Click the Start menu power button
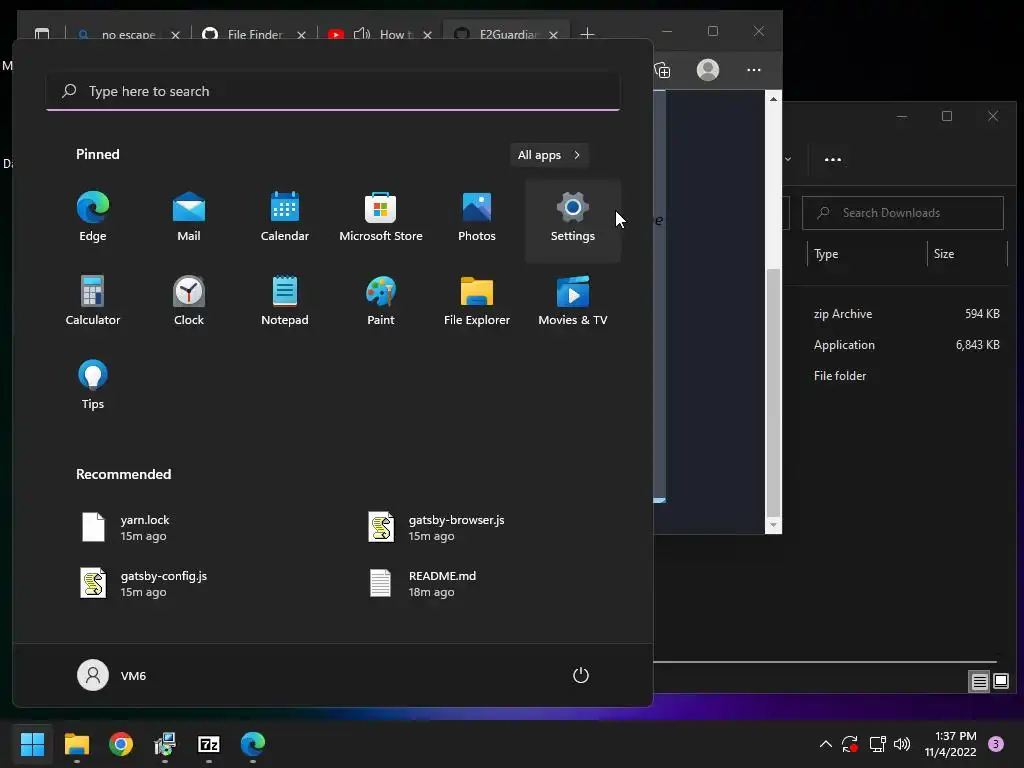This screenshot has width=1024, height=768. click(x=581, y=675)
